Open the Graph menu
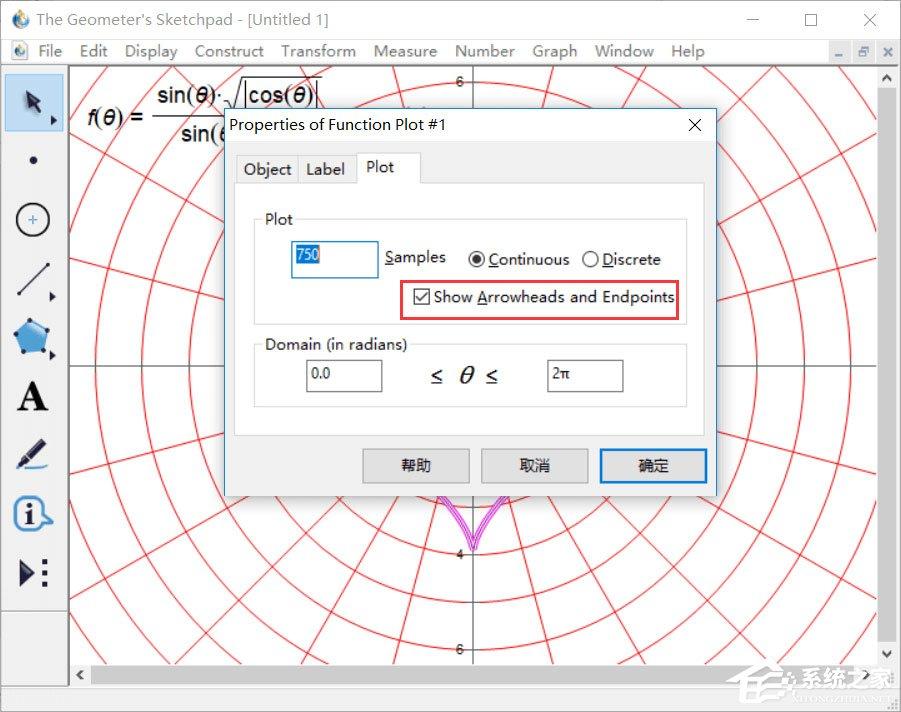Viewport: 901px width, 712px height. 554,51
